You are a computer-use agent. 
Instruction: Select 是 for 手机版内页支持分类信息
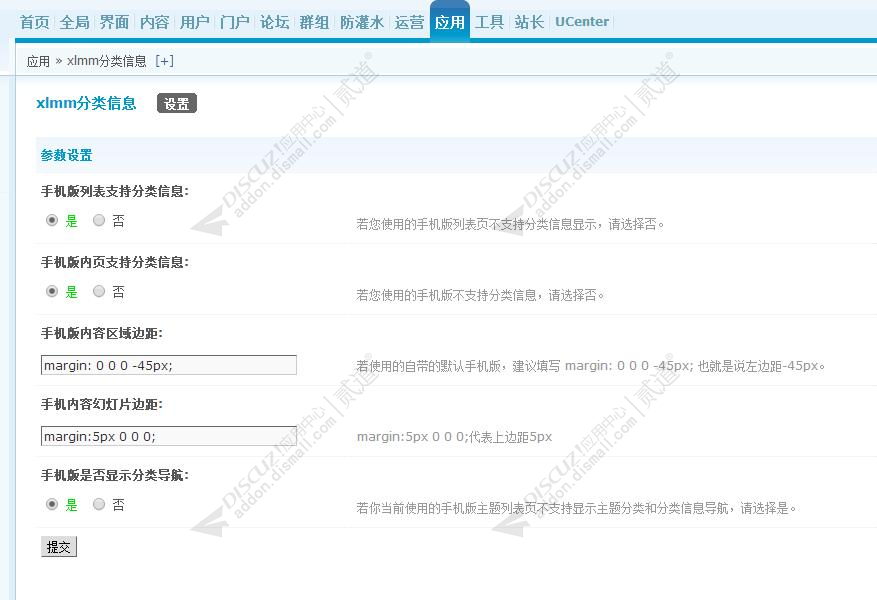52,291
